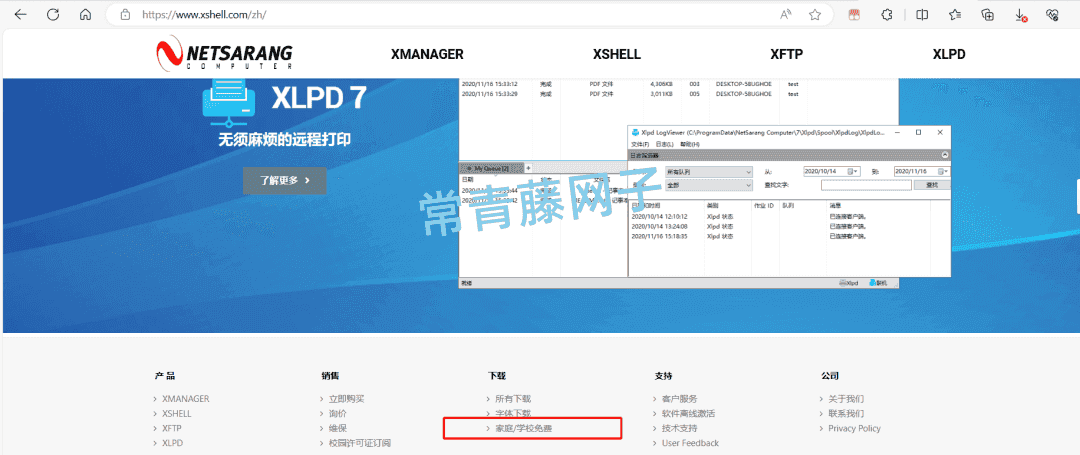The height and width of the screenshot is (455, 1080).
Task: Open XMANAGER in the top navigation
Action: 427,54
